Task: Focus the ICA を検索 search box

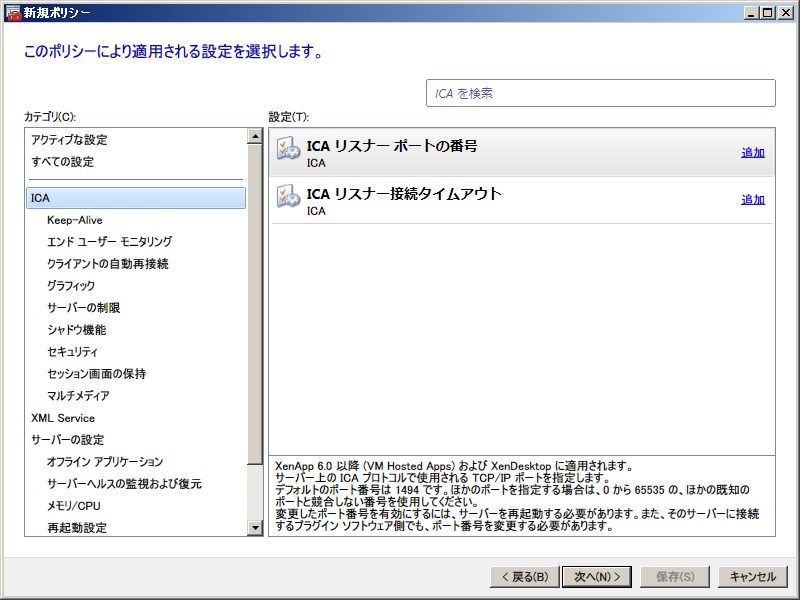Action: point(600,93)
